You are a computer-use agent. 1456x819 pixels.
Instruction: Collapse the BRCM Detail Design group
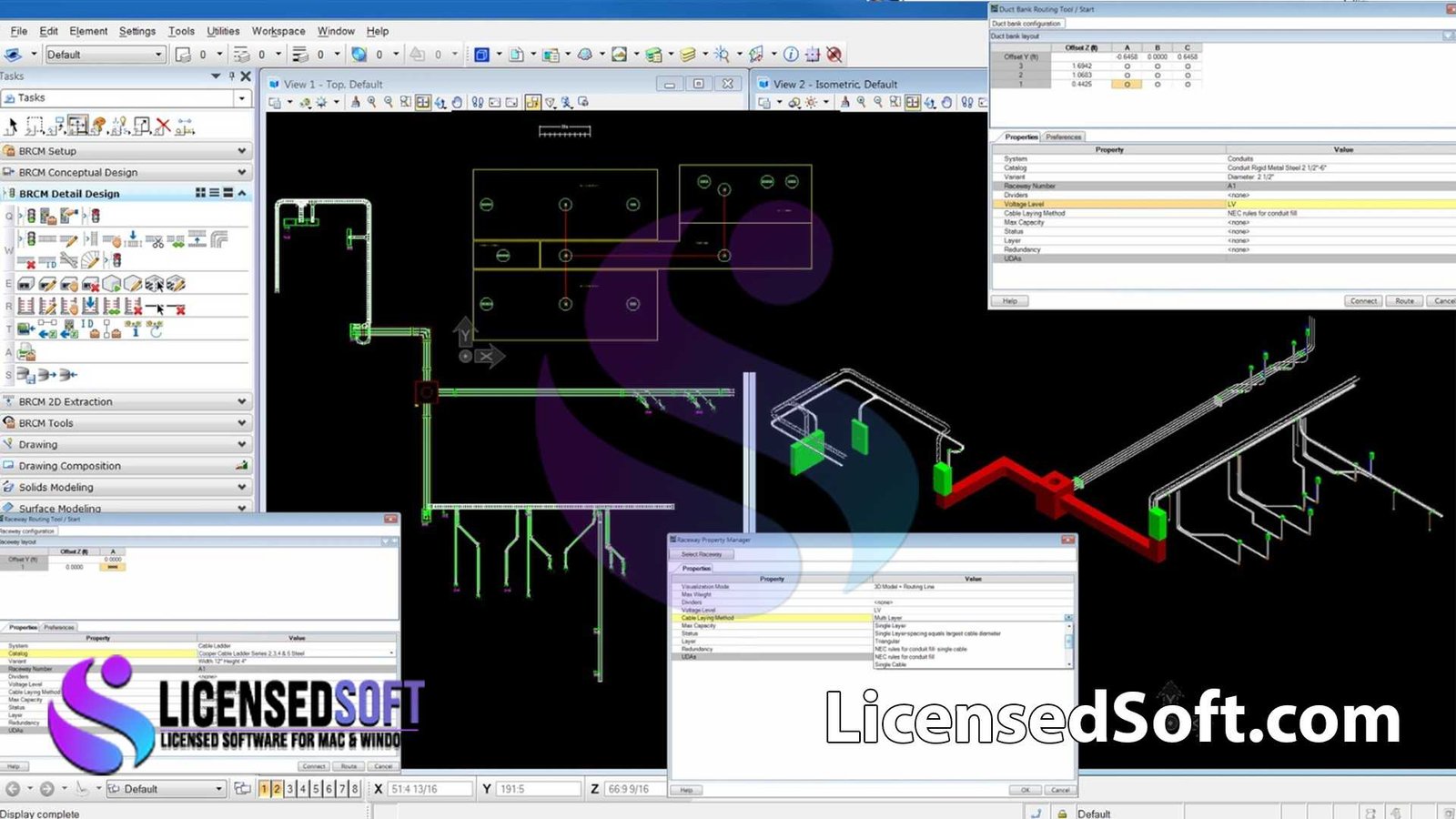point(241,193)
